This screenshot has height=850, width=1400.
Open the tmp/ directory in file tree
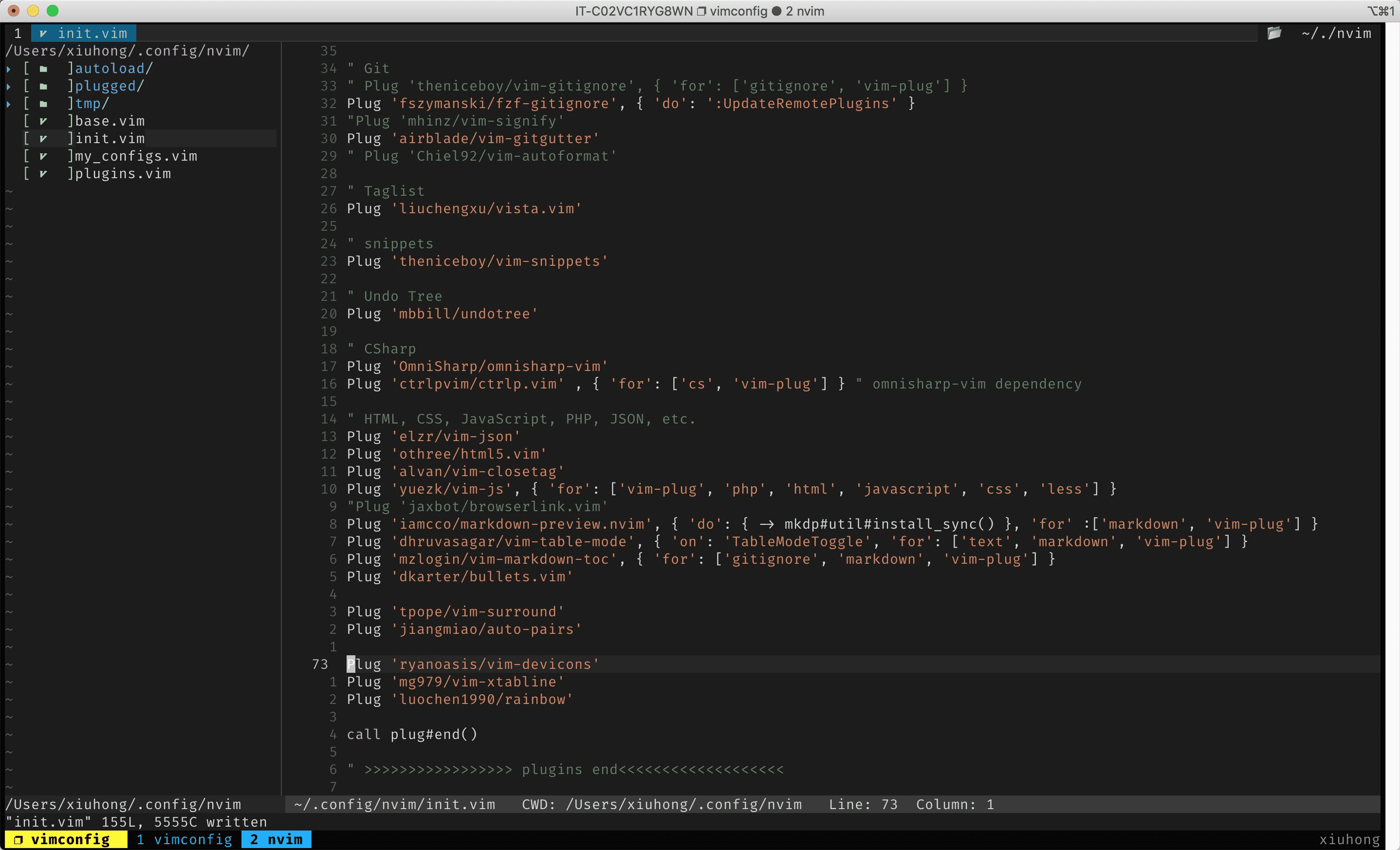pos(92,104)
